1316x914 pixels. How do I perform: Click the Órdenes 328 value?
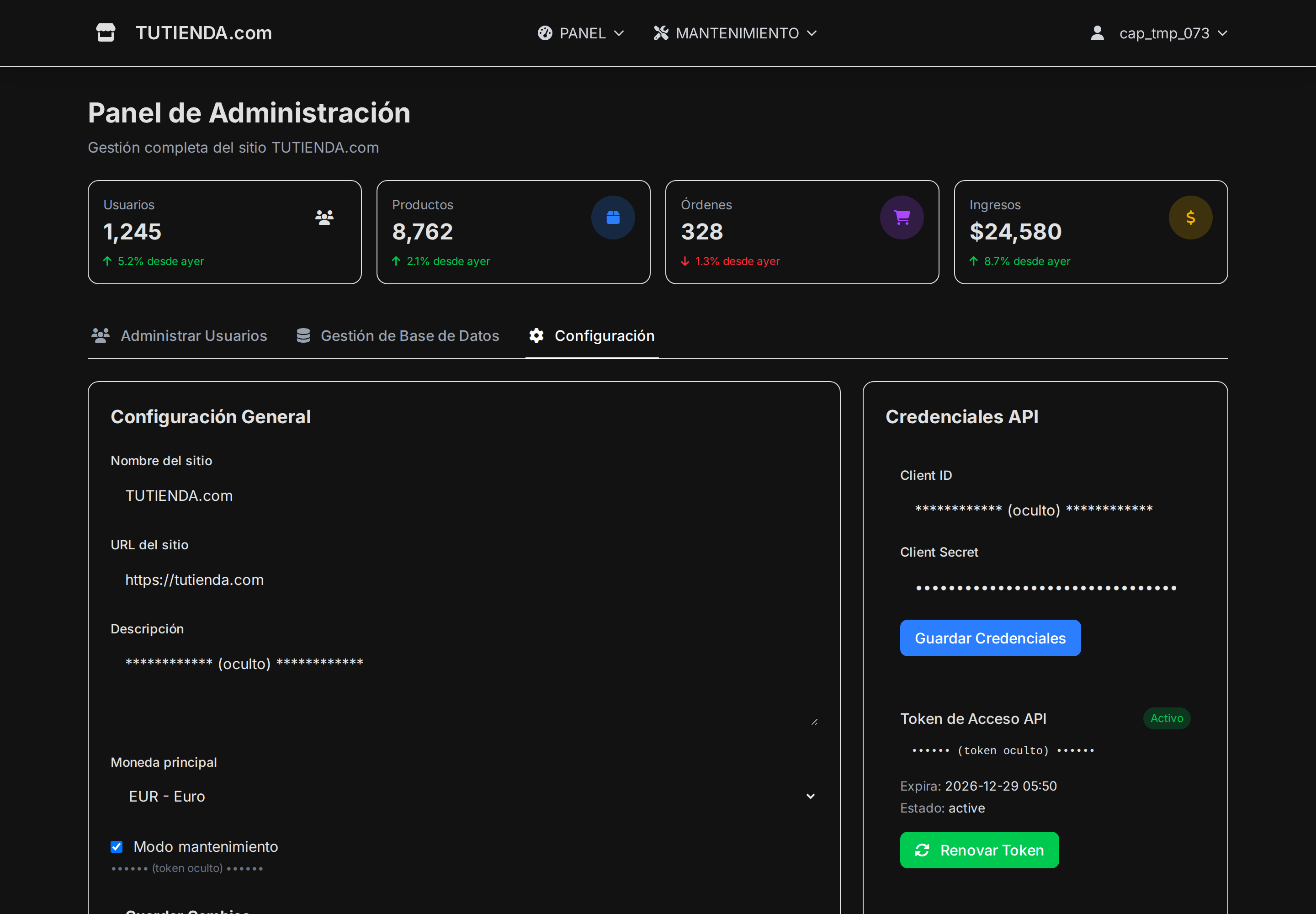(701, 232)
